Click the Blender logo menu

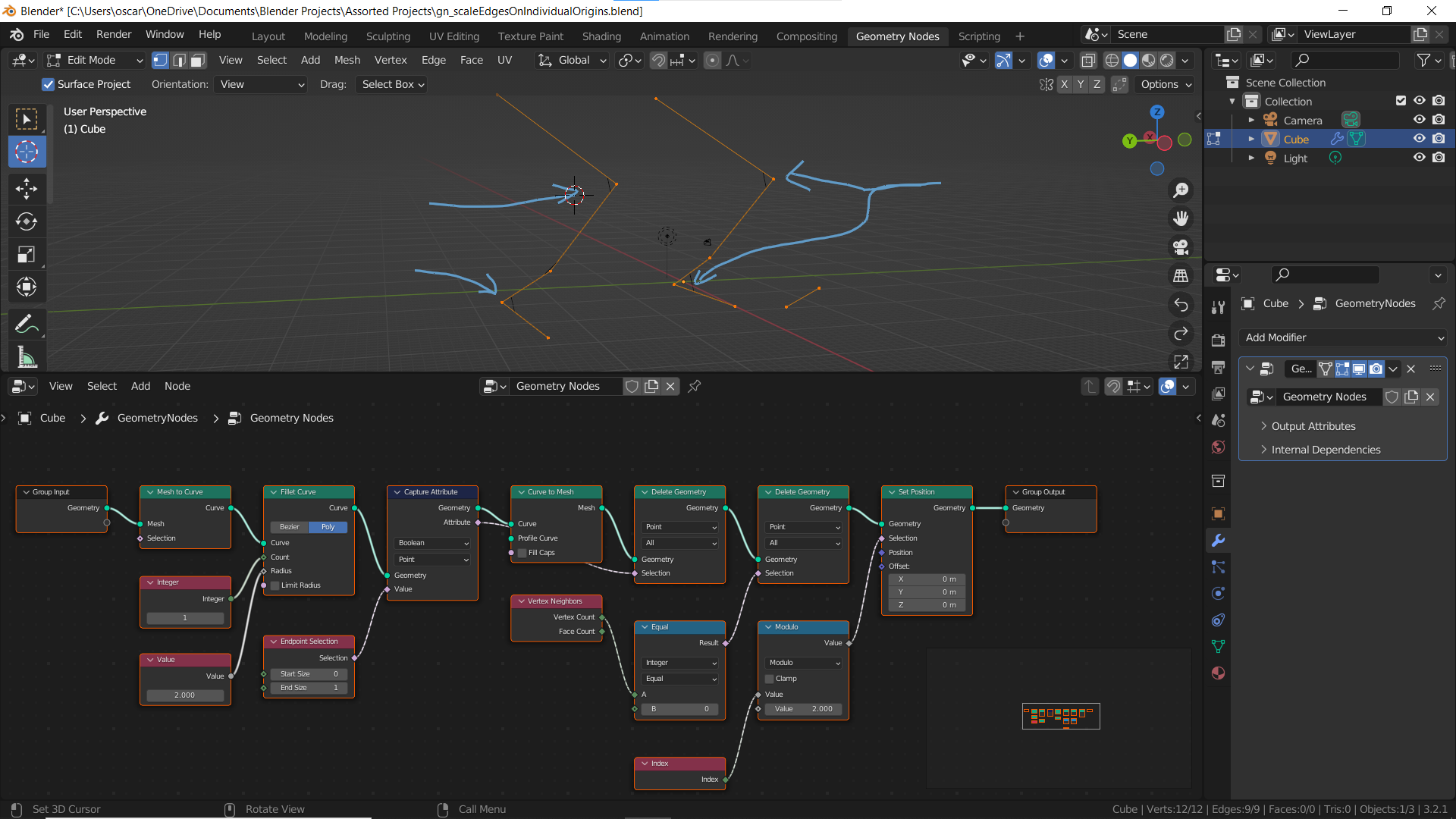[x=17, y=35]
